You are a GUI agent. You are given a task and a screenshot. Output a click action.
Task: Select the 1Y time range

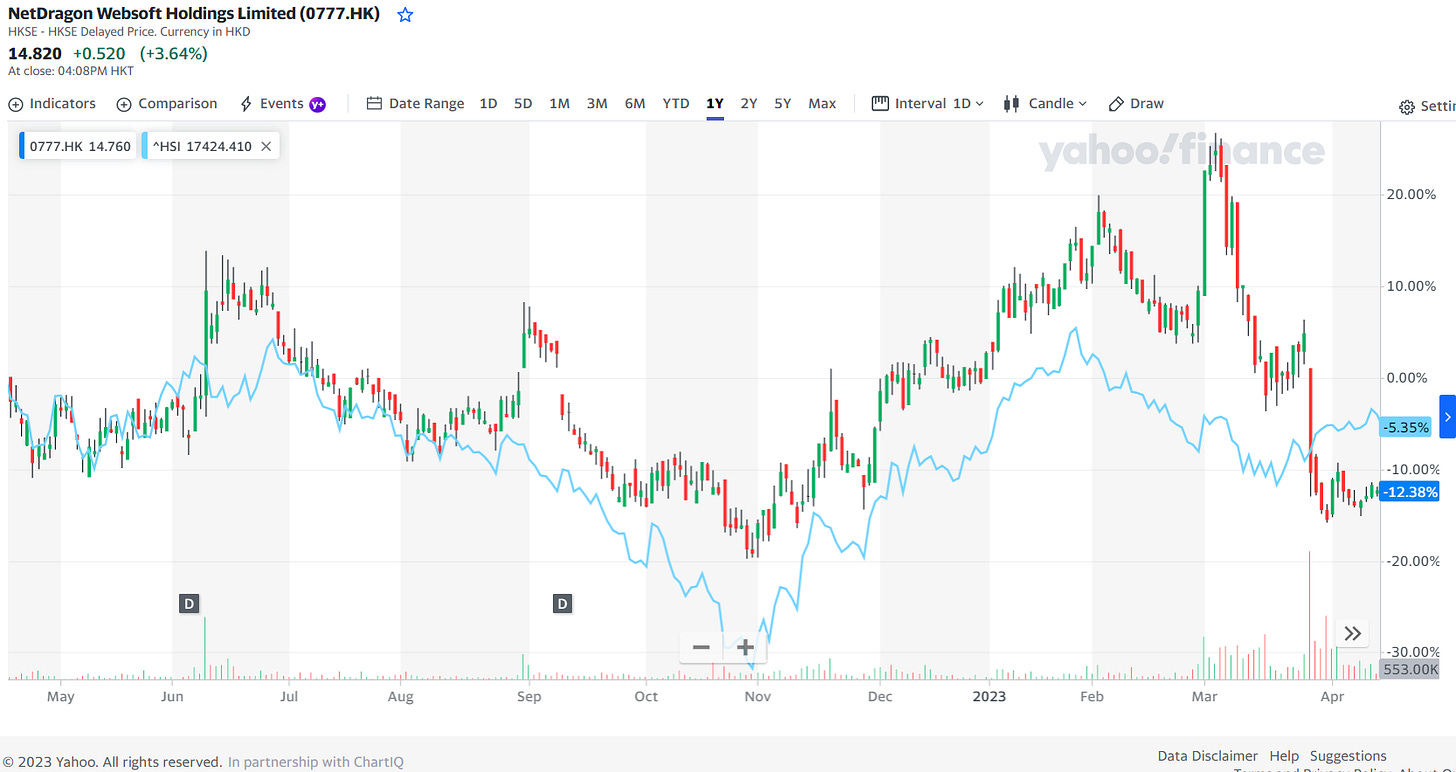point(715,104)
